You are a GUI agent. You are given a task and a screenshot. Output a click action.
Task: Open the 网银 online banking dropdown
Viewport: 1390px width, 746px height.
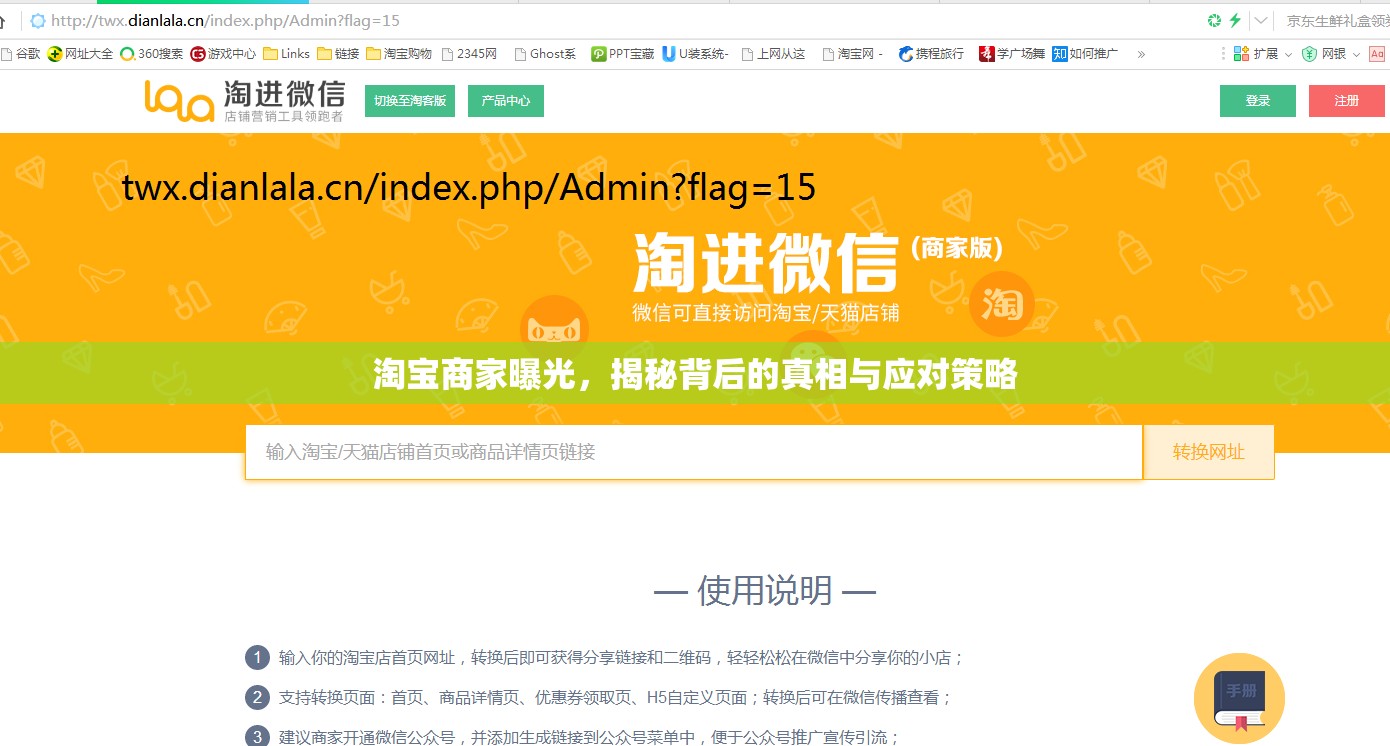[1330, 54]
